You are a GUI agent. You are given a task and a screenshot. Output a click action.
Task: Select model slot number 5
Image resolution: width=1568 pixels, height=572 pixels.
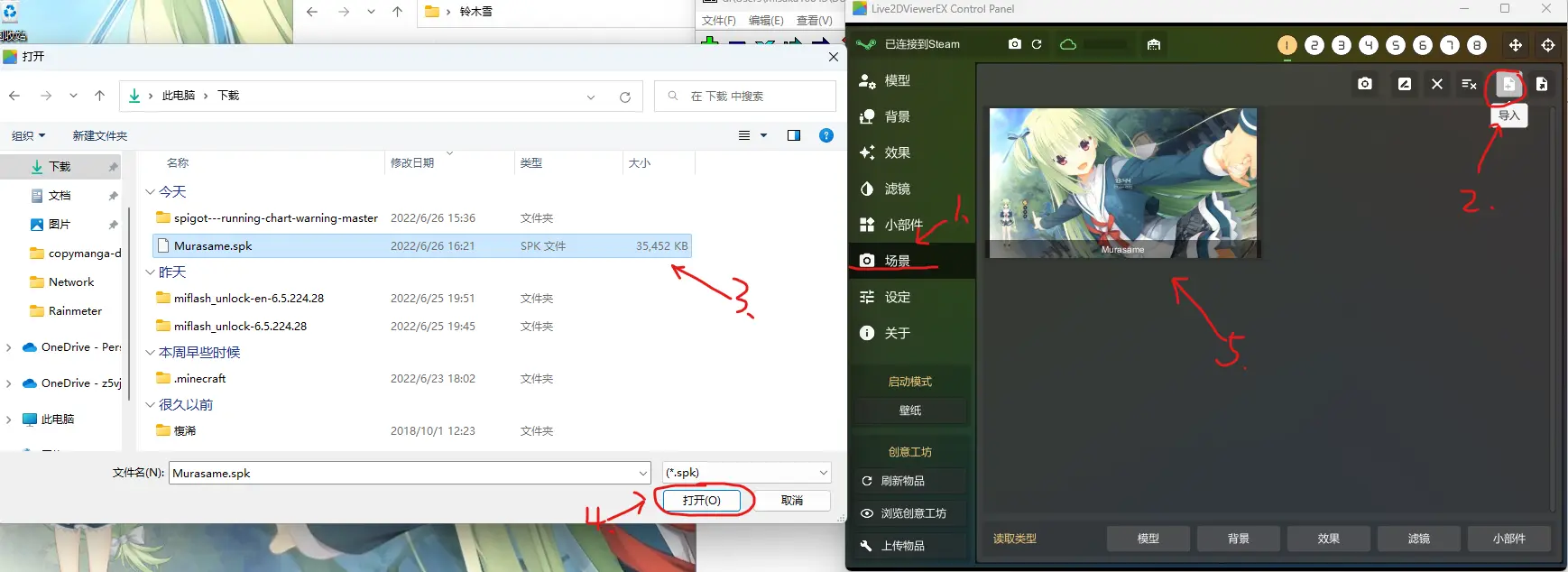click(1396, 45)
